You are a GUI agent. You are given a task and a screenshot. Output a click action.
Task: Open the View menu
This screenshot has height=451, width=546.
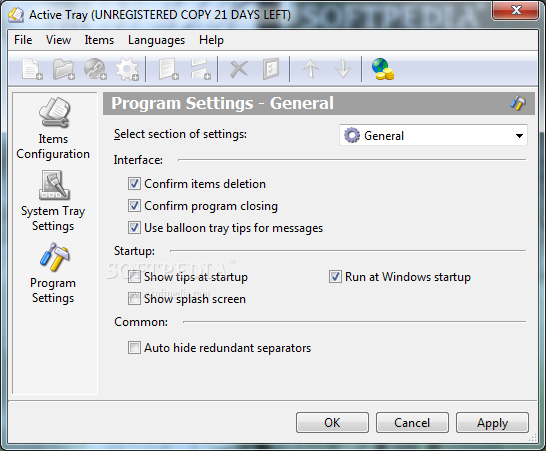click(x=58, y=40)
